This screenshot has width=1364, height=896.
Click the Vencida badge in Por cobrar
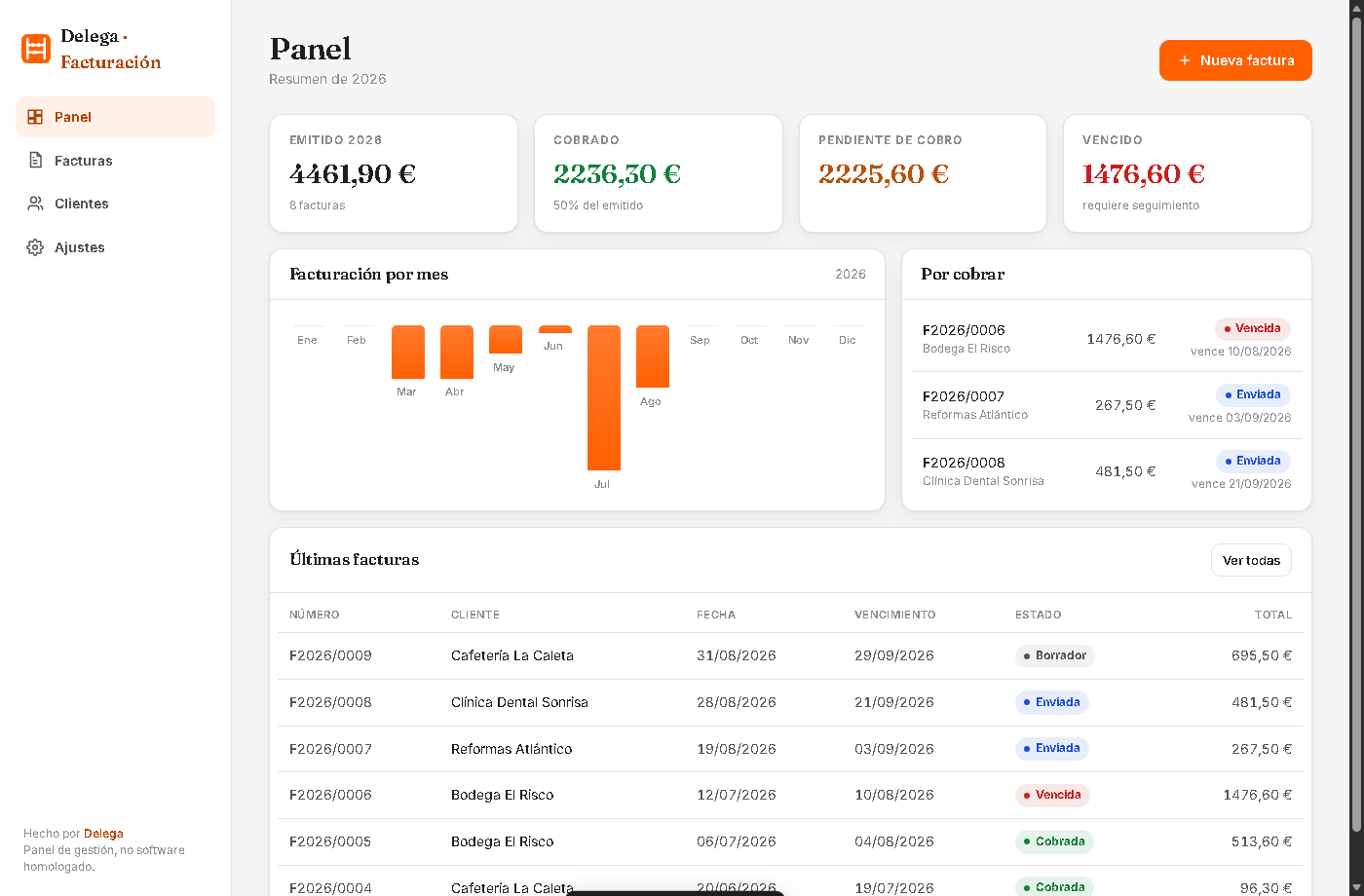click(1253, 328)
